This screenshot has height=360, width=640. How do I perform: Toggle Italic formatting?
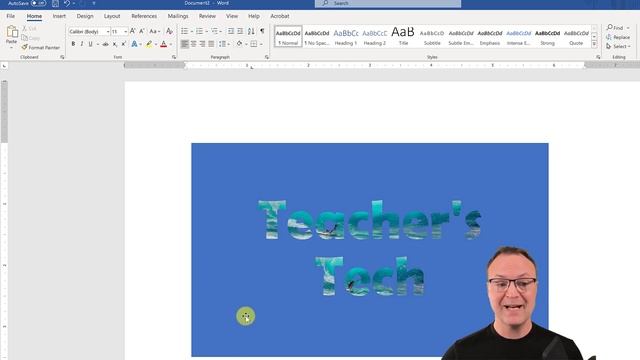pyautogui.click(x=82, y=44)
